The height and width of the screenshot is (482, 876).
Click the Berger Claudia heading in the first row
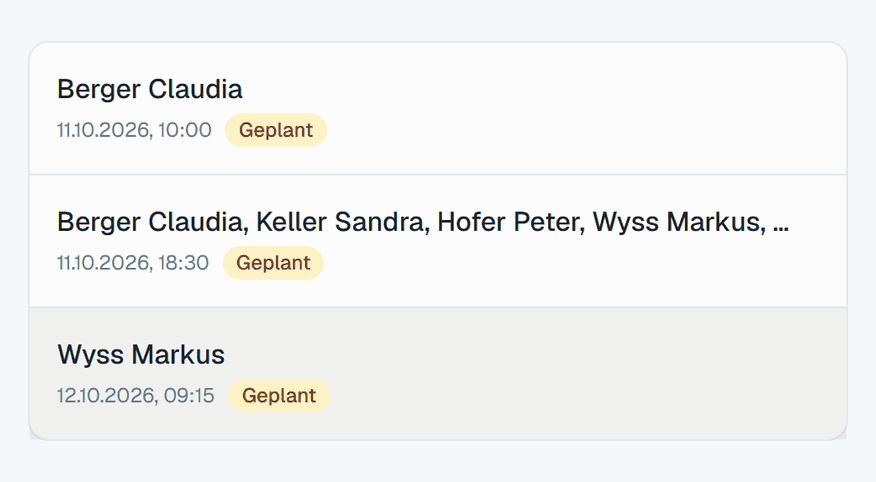[150, 89]
